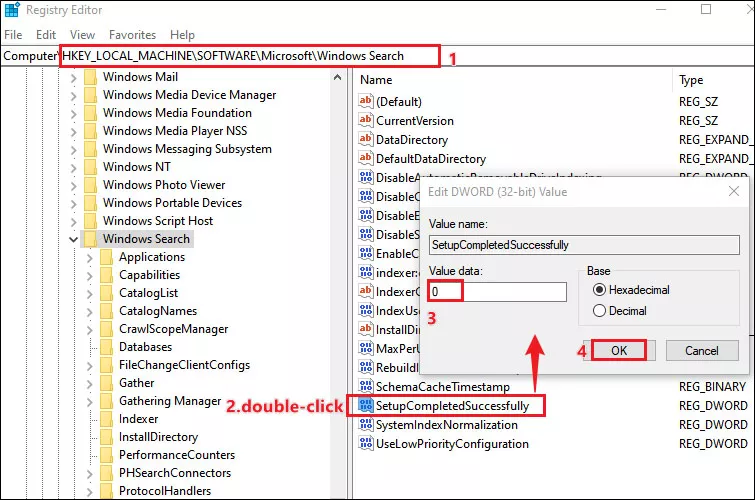
Task: Expand the Windows Portable Devices node
Action: coord(73,203)
